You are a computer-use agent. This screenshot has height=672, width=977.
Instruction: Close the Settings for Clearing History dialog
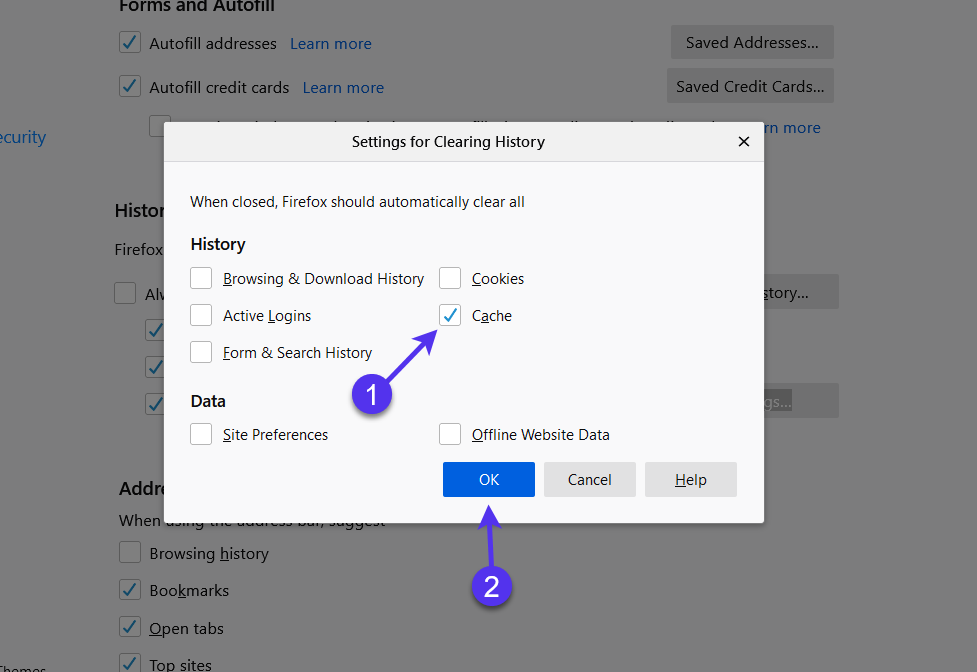click(x=743, y=141)
